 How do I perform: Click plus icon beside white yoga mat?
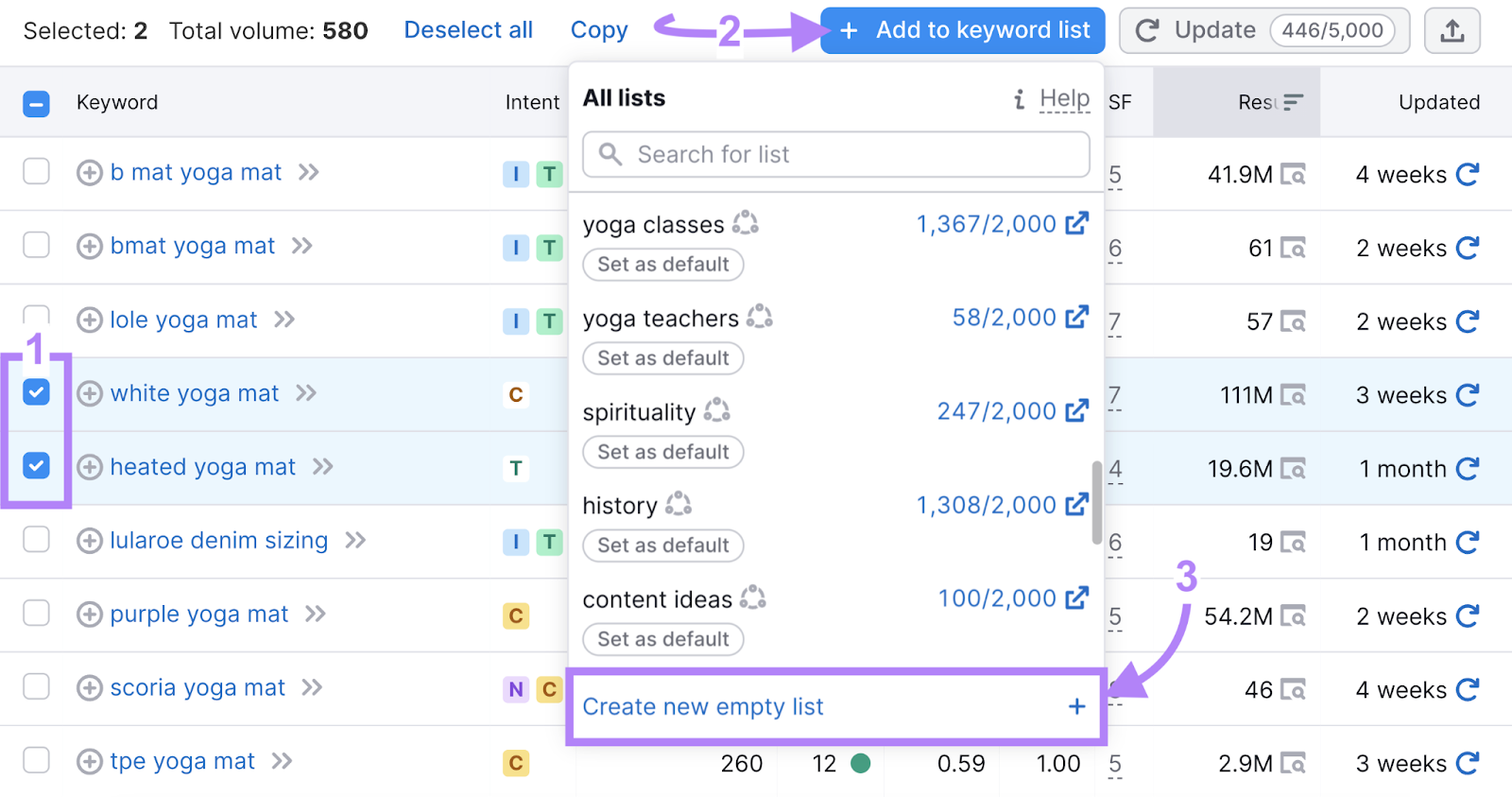click(x=90, y=393)
